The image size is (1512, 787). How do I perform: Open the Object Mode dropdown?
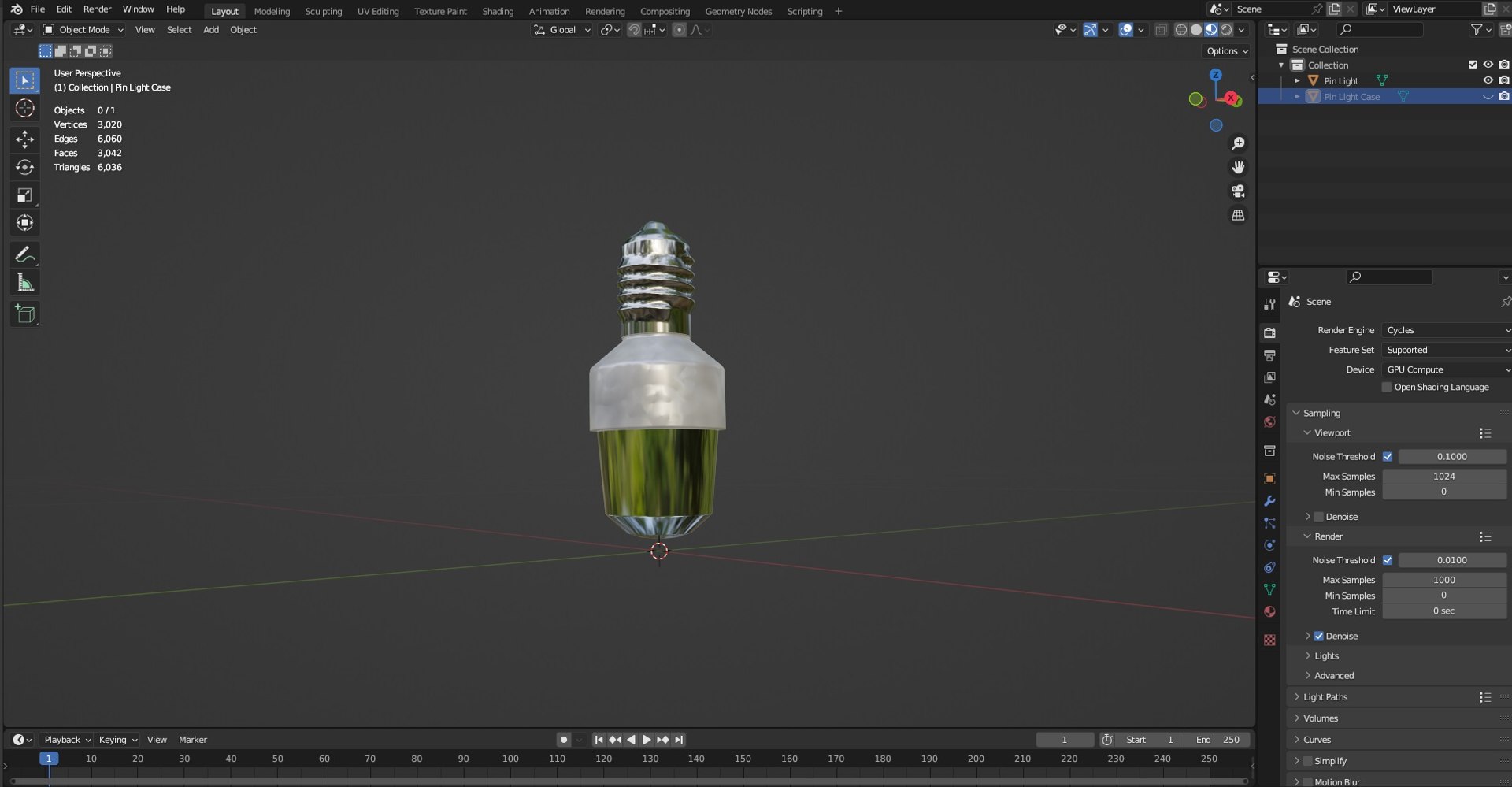pyautogui.click(x=83, y=30)
